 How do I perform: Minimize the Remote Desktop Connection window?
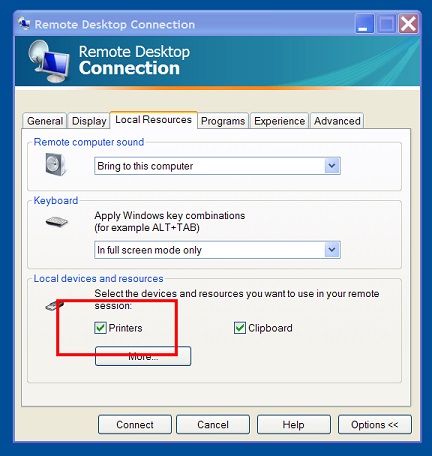(x=364, y=24)
